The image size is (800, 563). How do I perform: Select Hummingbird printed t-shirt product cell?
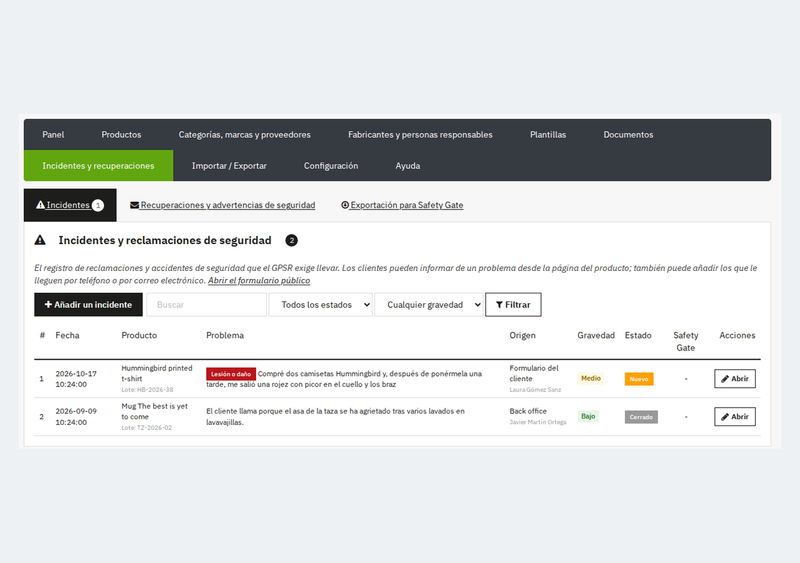[157, 373]
